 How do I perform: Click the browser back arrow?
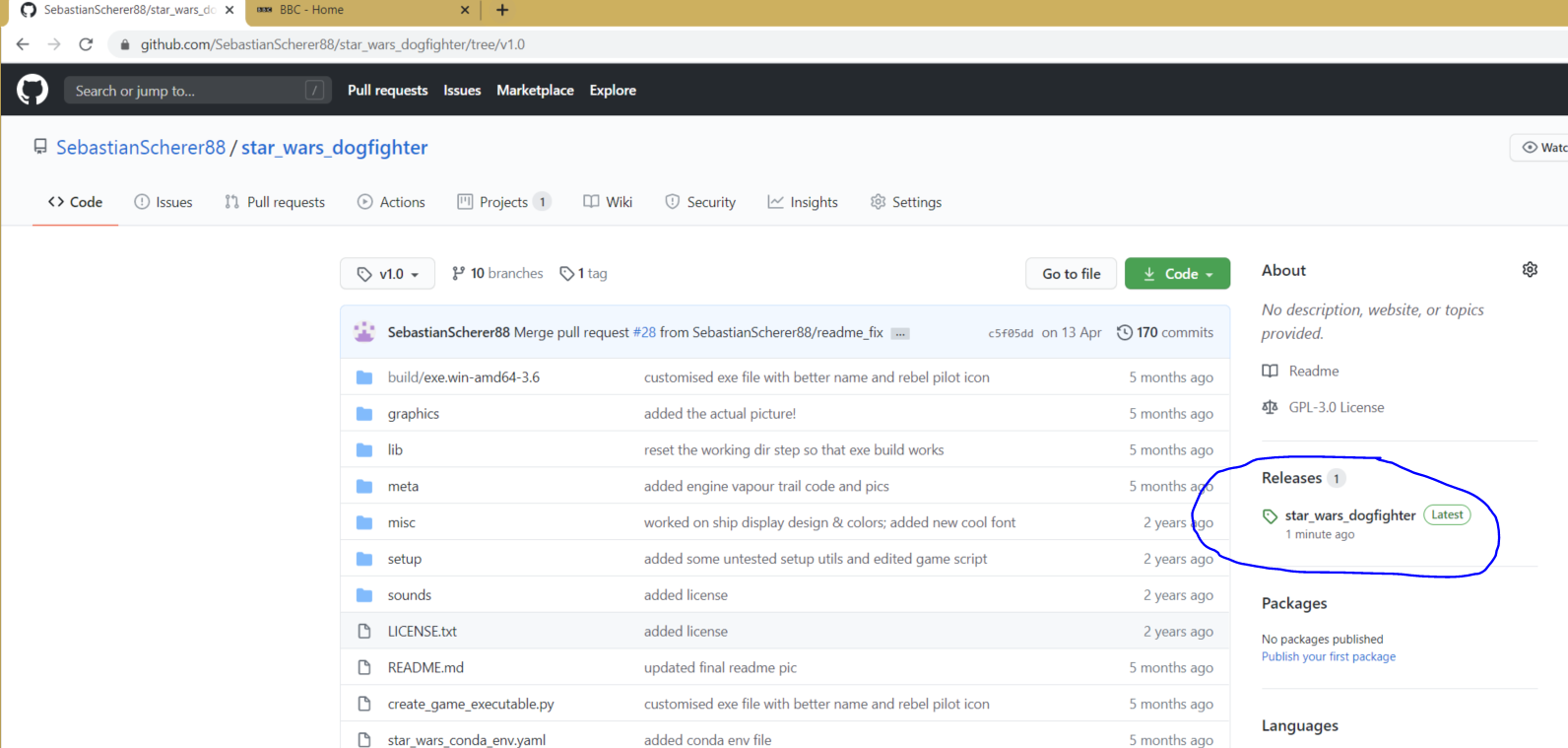[23, 44]
